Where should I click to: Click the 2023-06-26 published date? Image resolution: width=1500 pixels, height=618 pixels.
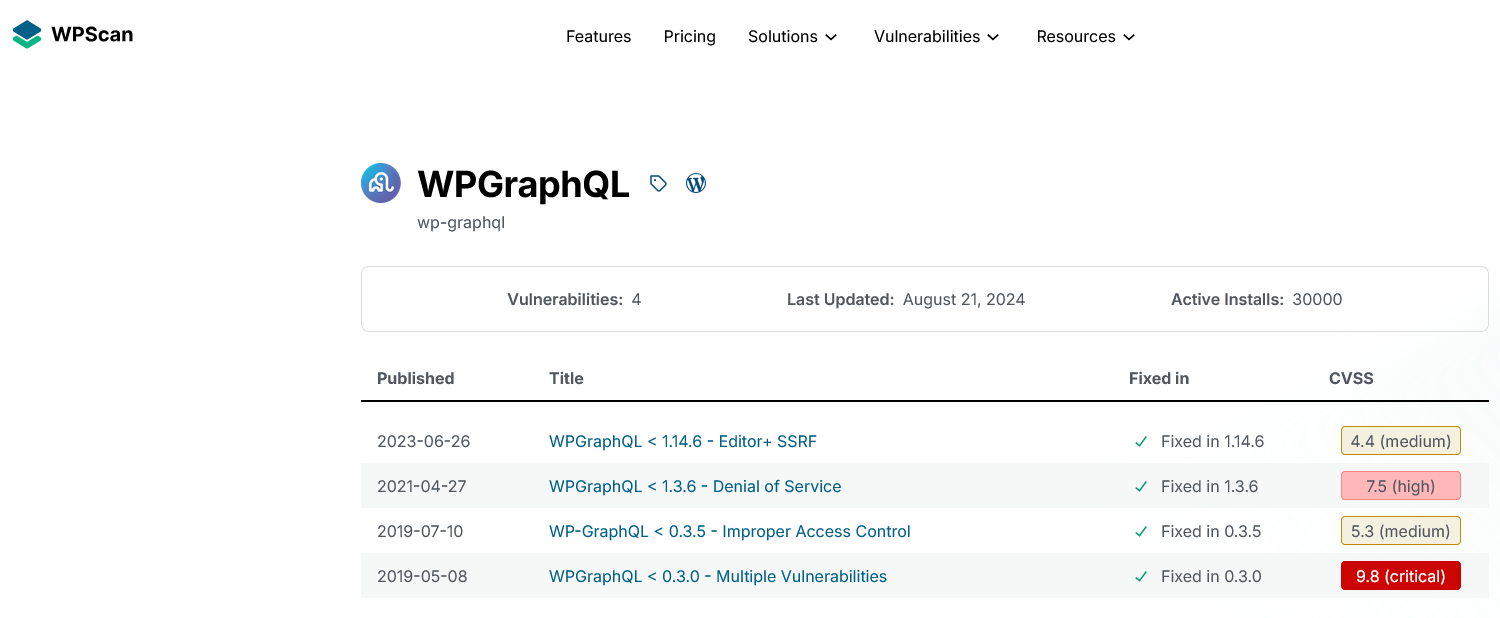click(423, 441)
